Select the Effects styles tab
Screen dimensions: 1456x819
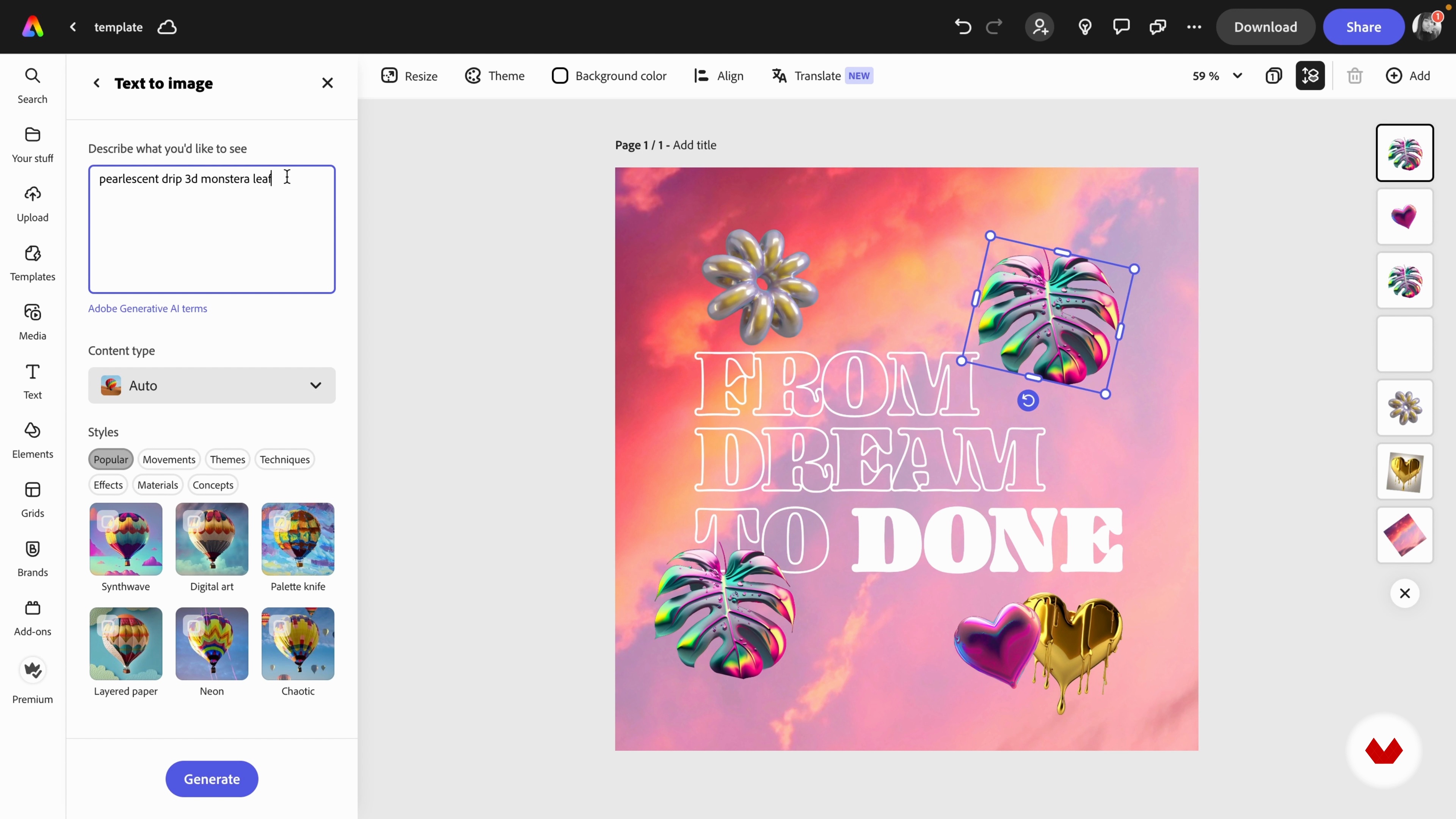(x=108, y=485)
